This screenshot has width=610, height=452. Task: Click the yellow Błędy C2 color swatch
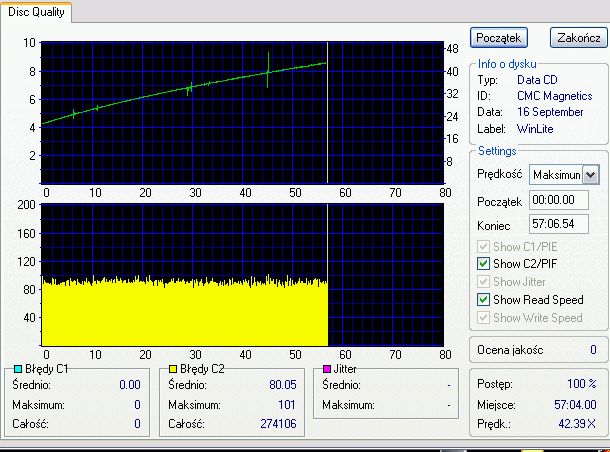[x=173, y=369]
